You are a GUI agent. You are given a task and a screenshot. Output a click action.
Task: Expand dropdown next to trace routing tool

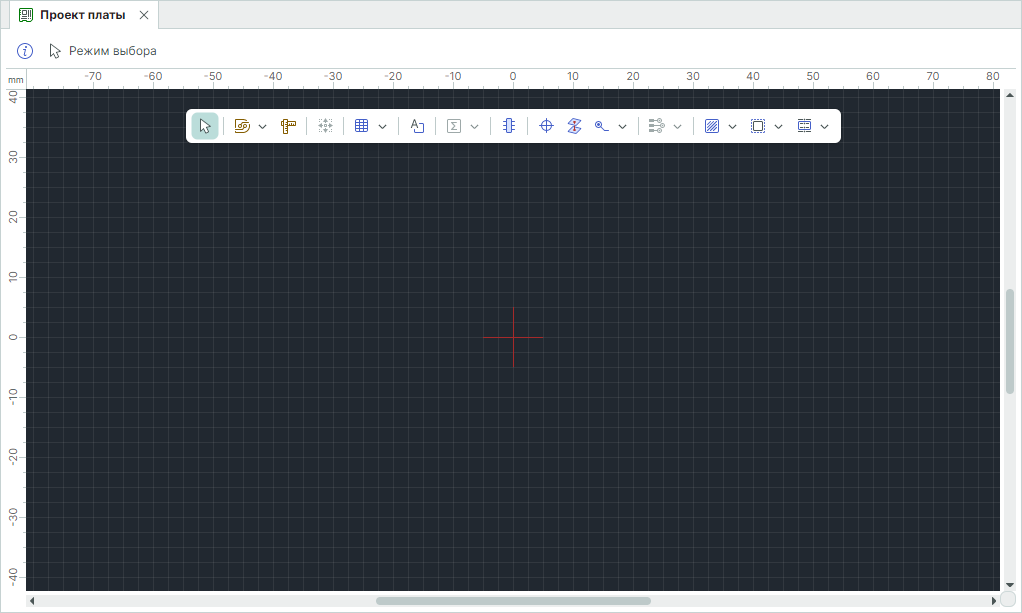pyautogui.click(x=263, y=127)
